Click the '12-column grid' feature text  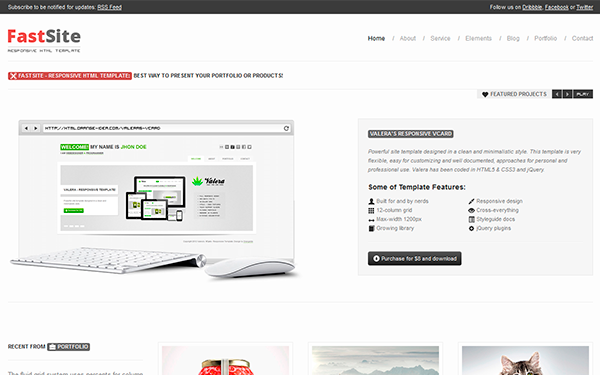(394, 210)
